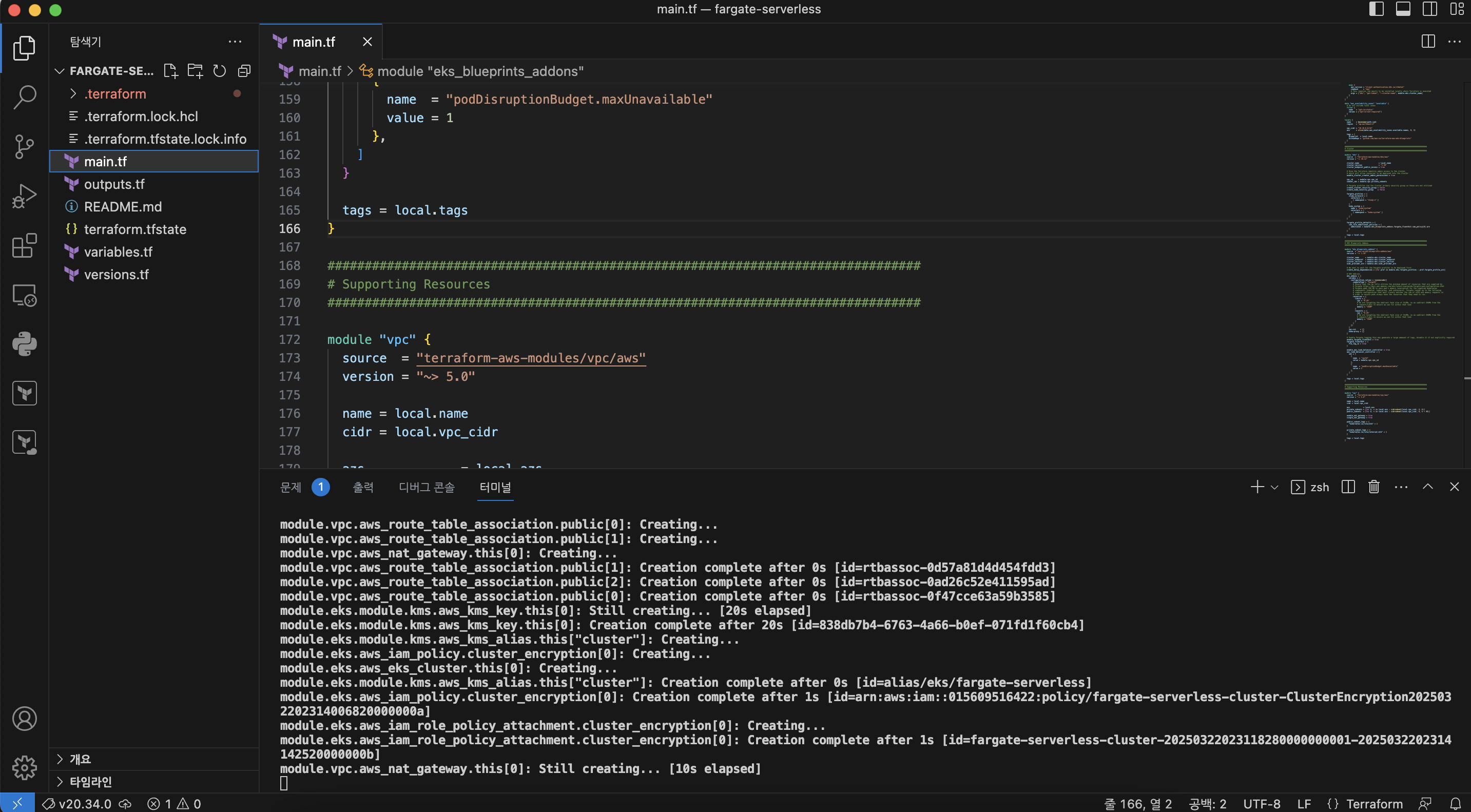Maximize the terminal panel with chevron
1471x812 pixels.
tap(1427, 487)
